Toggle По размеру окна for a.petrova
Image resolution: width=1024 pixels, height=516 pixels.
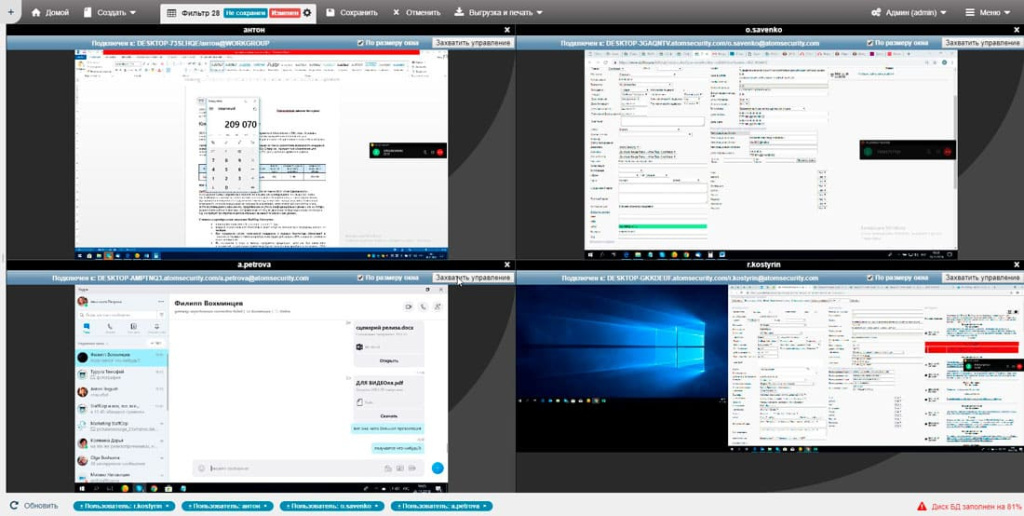coord(361,278)
